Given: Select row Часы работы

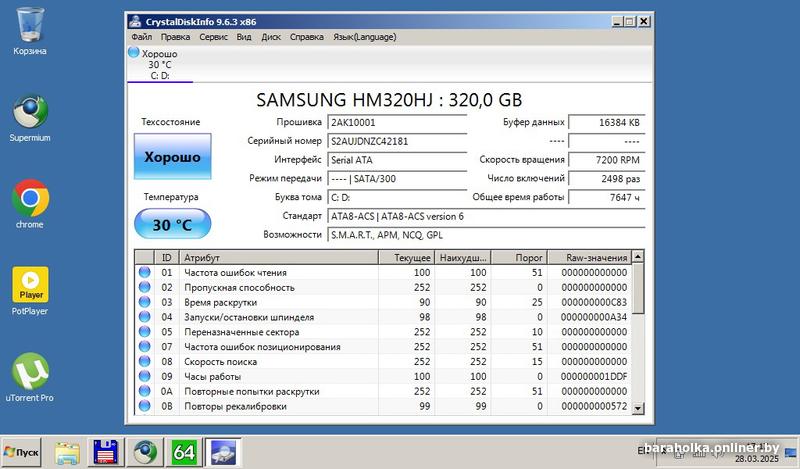Looking at the screenshot, I should click(383, 376).
